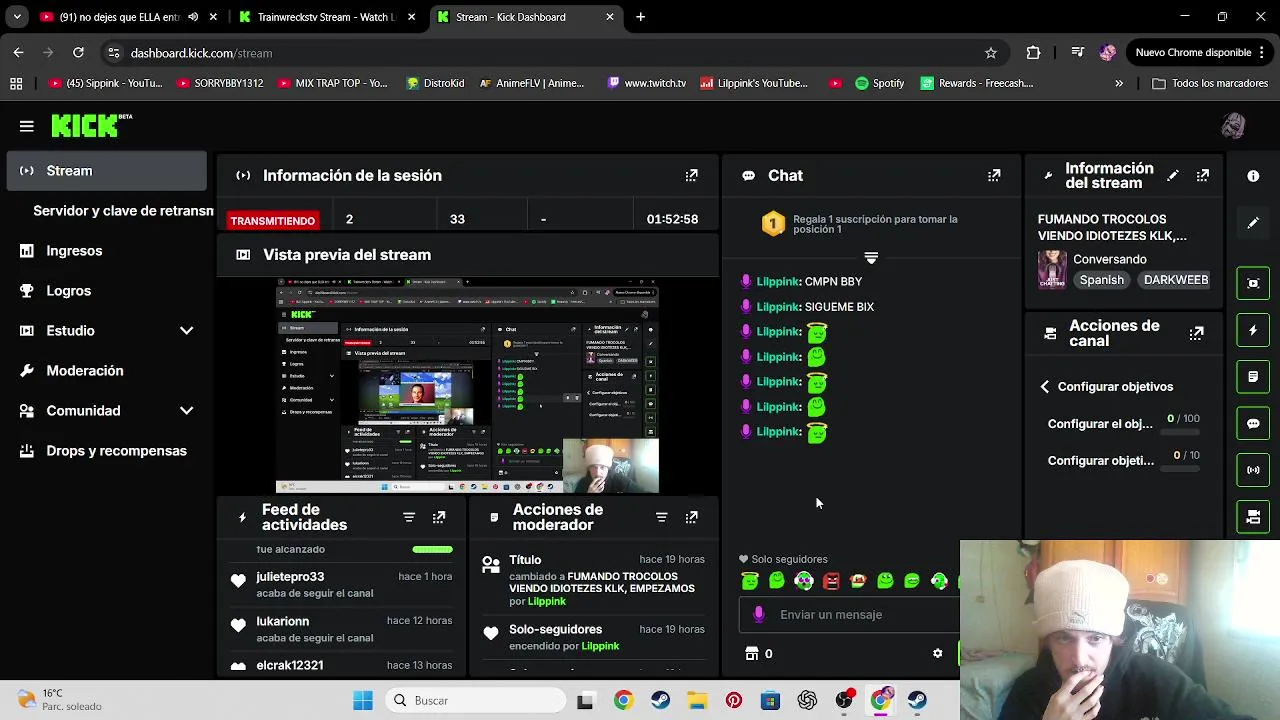Open the Conversando category thumbnail
The height and width of the screenshot is (720, 1280).
click(x=1052, y=270)
